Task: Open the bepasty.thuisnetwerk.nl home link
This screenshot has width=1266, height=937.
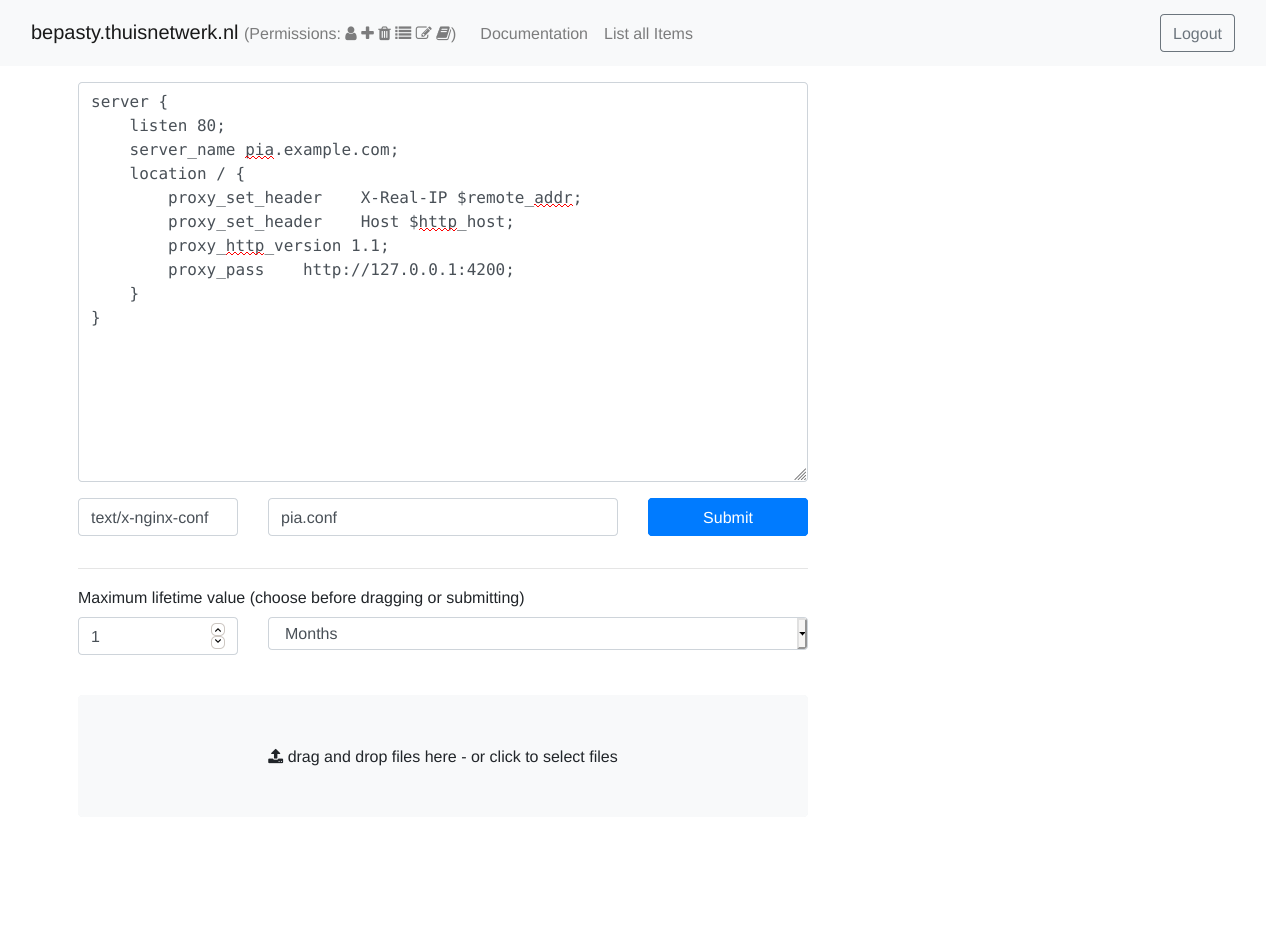Action: coord(135,33)
